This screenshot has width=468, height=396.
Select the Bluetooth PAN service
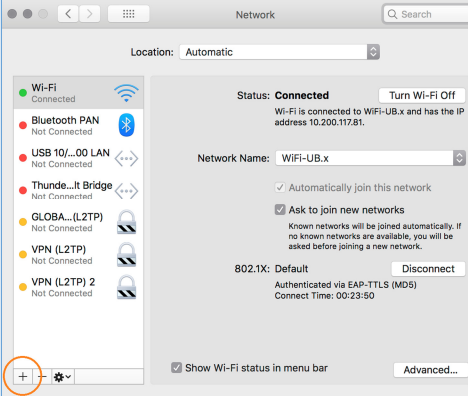pos(79,125)
